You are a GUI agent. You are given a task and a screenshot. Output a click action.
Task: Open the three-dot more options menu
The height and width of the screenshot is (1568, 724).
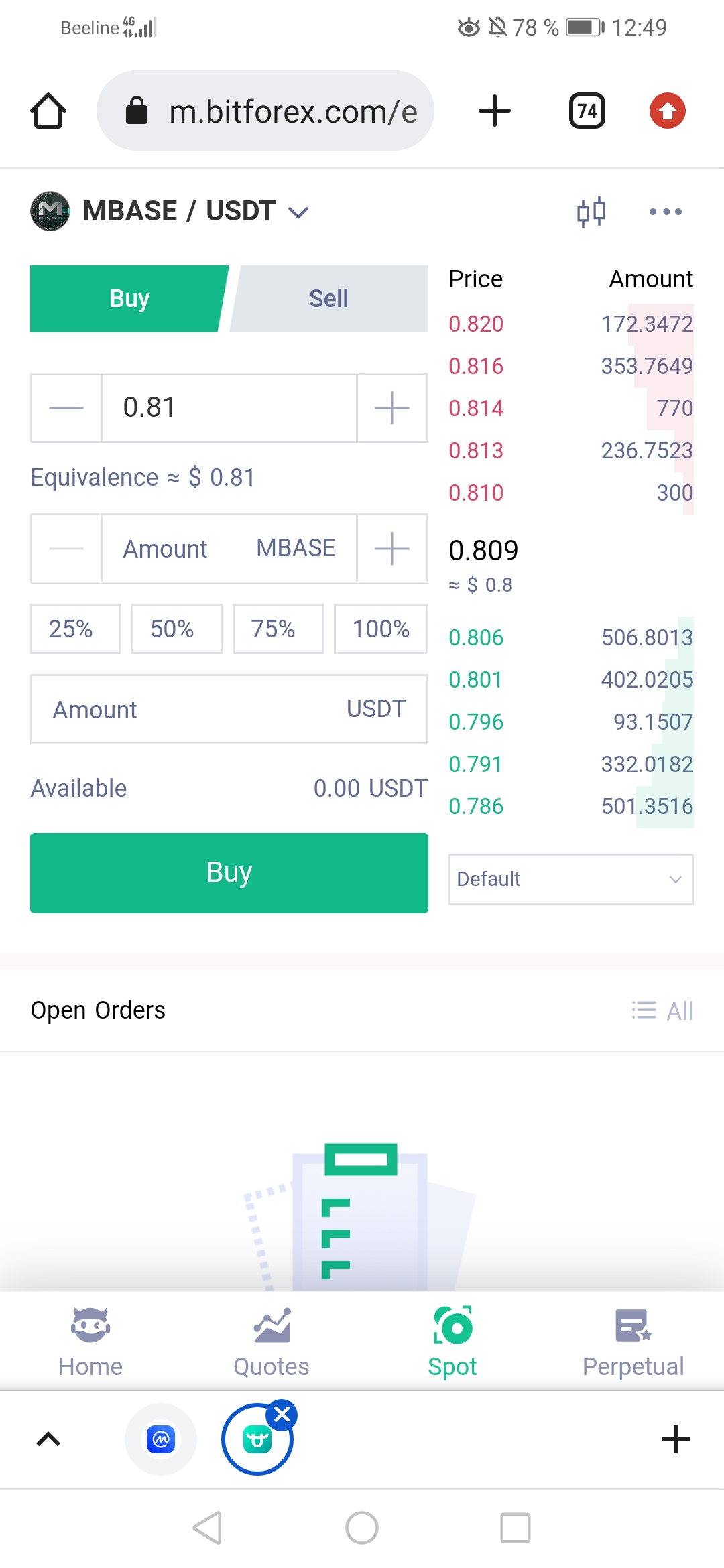[x=665, y=212]
